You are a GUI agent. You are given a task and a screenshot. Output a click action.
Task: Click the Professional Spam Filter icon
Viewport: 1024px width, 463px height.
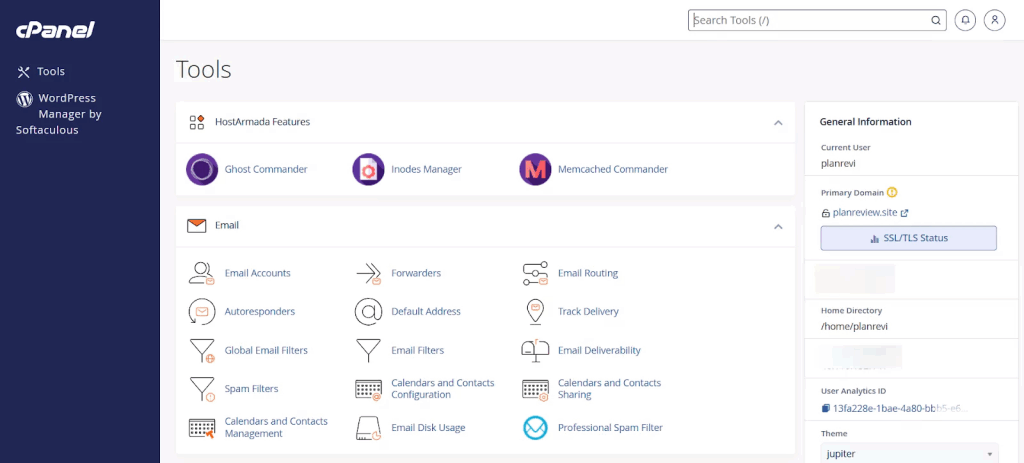535,428
